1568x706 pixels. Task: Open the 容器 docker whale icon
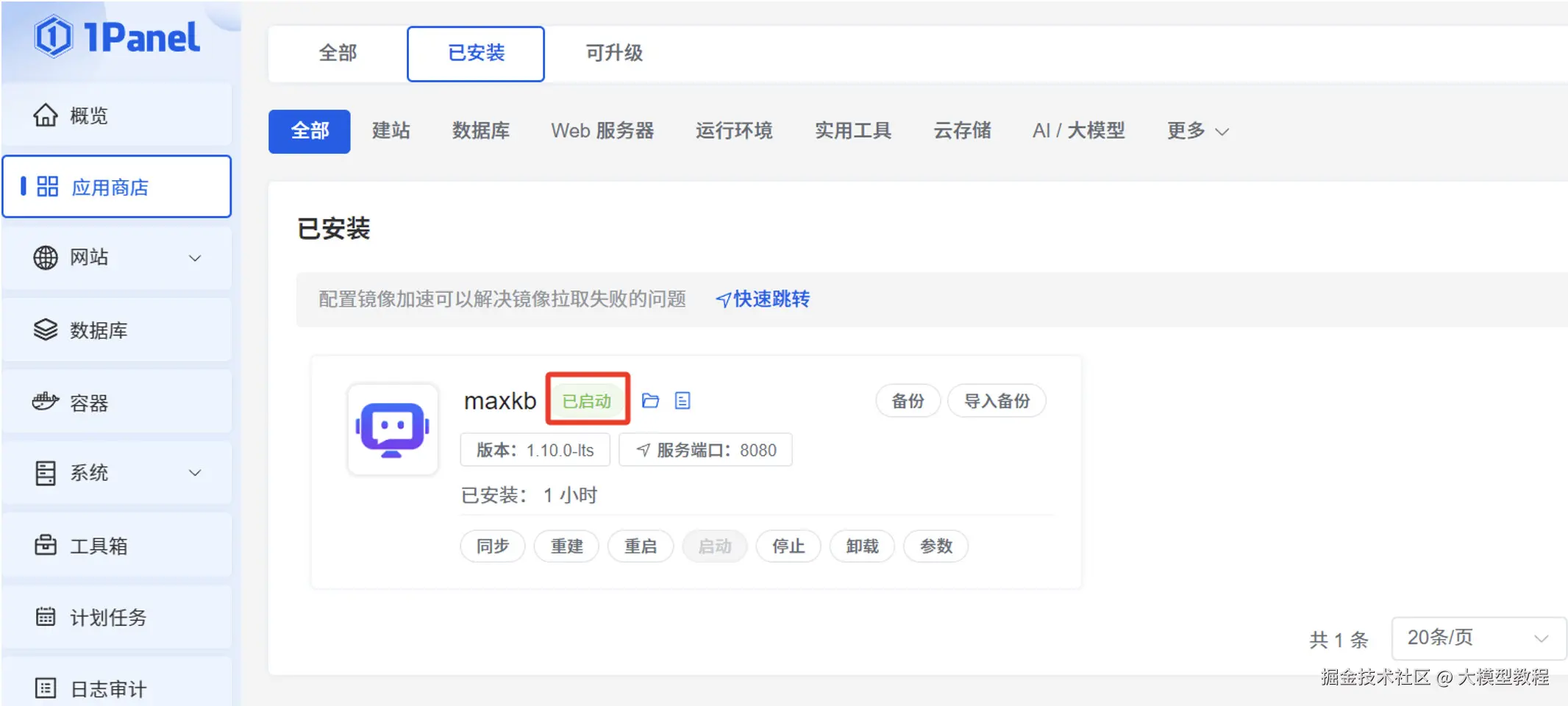(x=46, y=402)
